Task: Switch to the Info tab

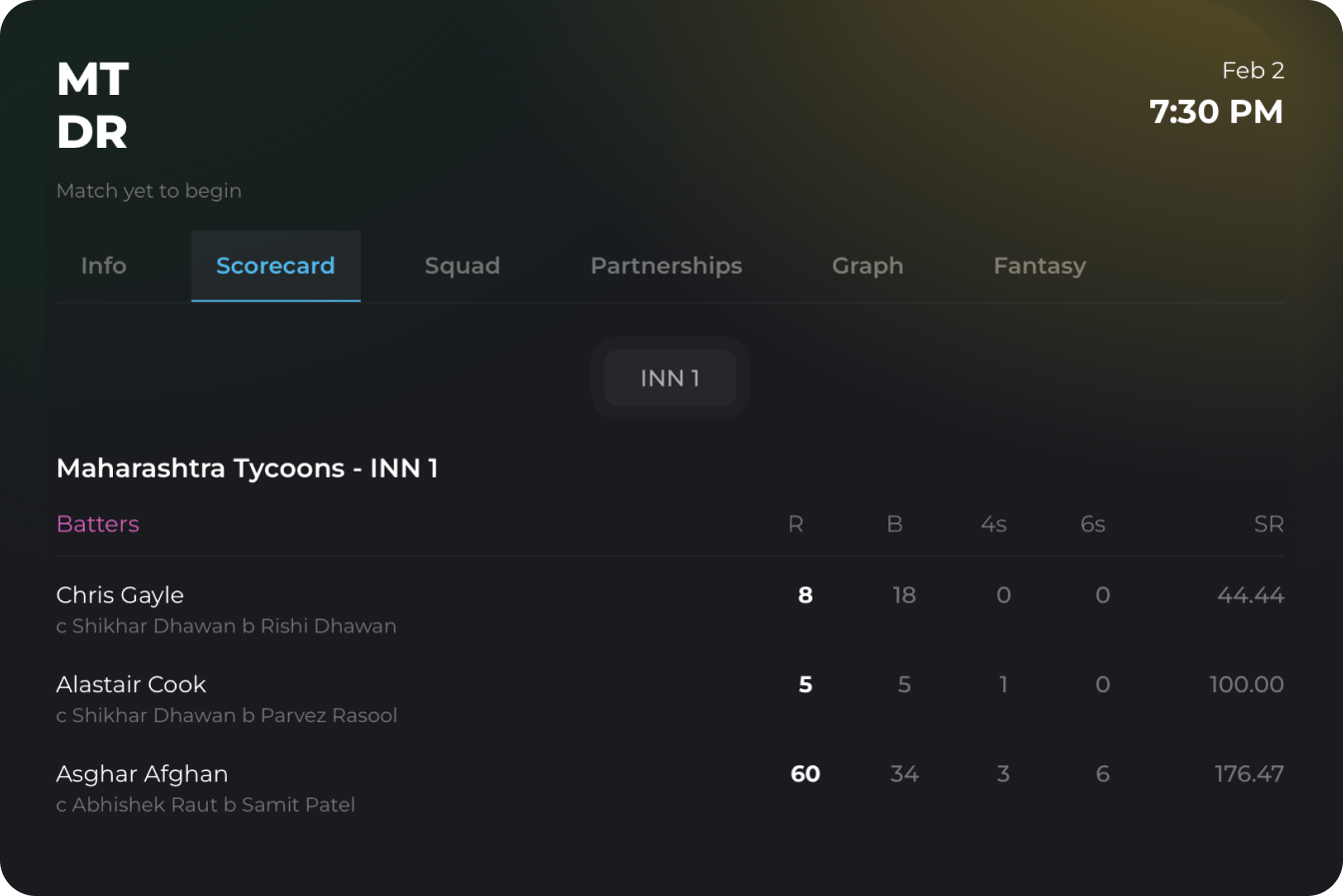Action: coord(103,266)
